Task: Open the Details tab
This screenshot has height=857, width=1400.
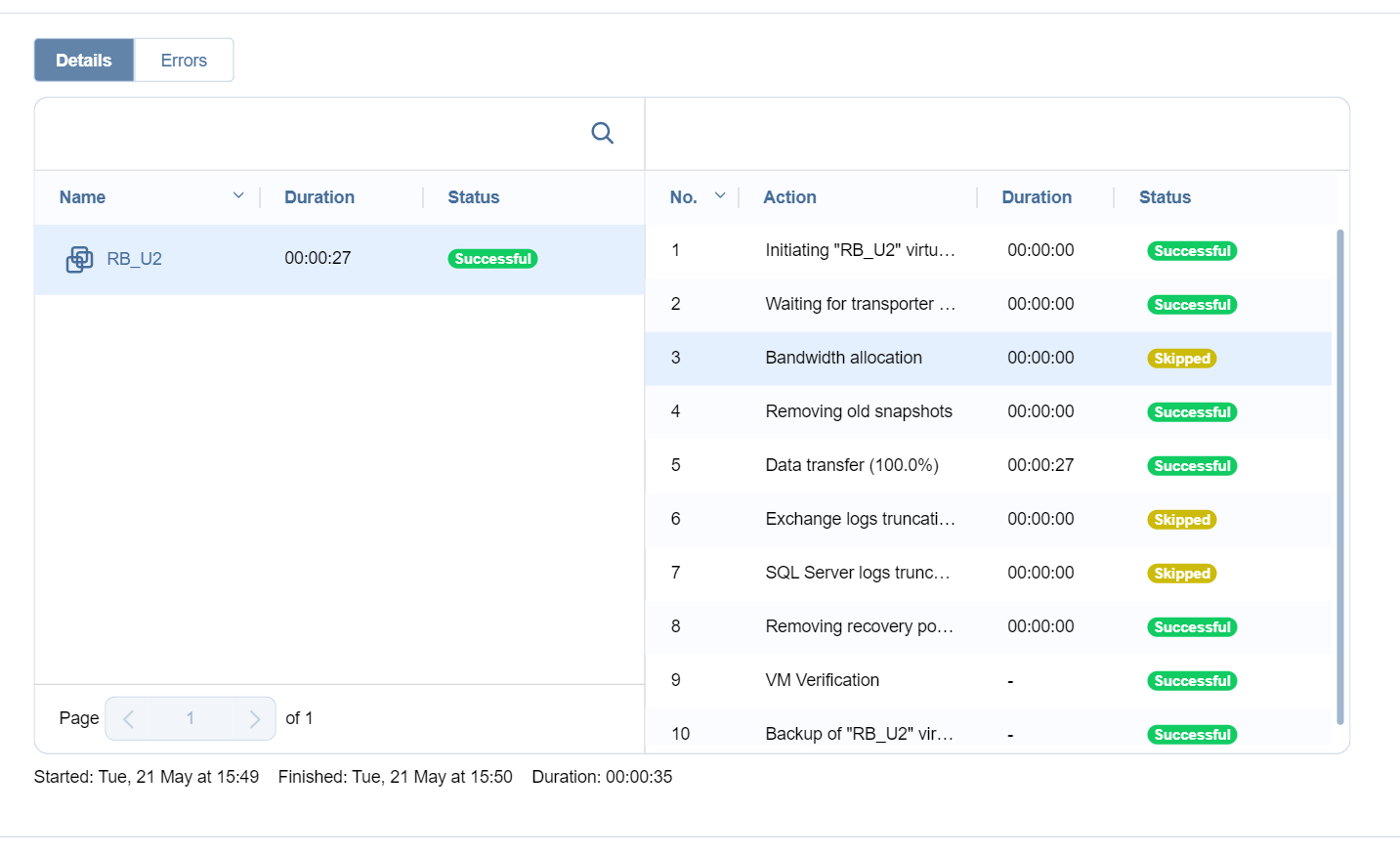Action: coord(84,61)
